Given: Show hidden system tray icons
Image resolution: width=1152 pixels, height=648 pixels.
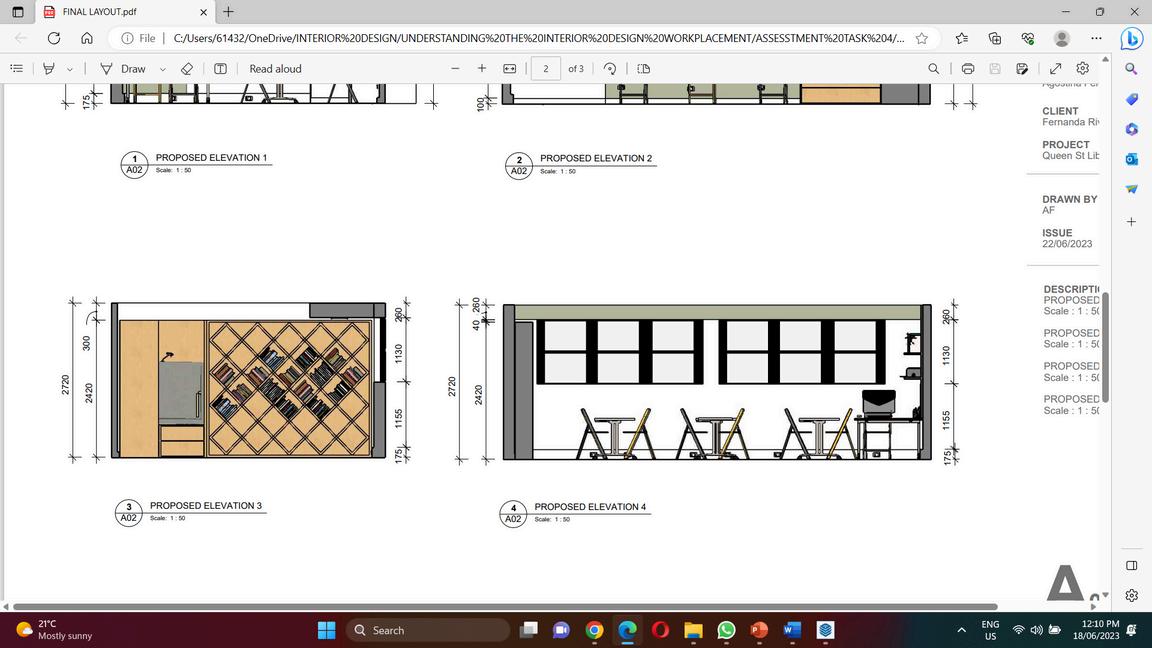Looking at the screenshot, I should 961,630.
